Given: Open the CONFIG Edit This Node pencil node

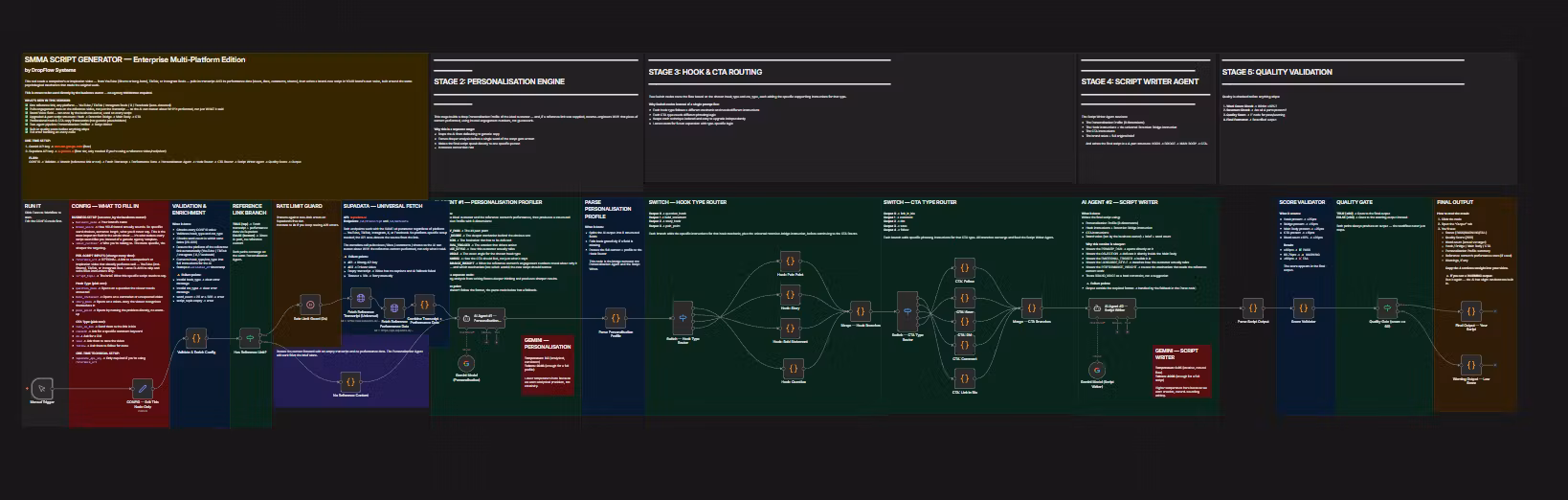Looking at the screenshot, I should pyautogui.click(x=142, y=388).
